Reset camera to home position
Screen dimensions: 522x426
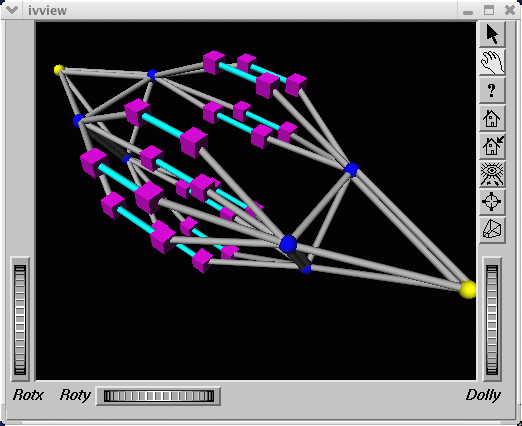click(492, 118)
